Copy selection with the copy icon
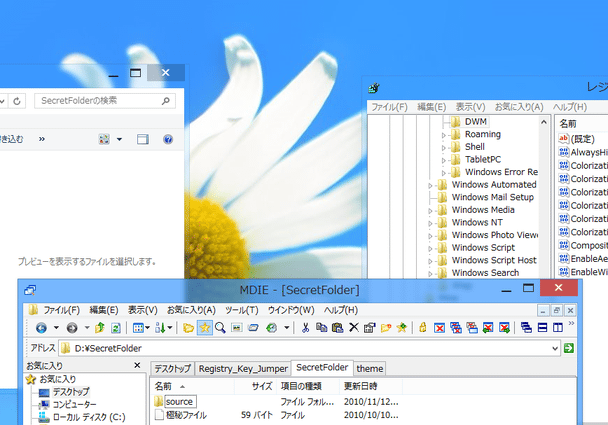The width and height of the screenshot is (608, 425). click(321, 328)
